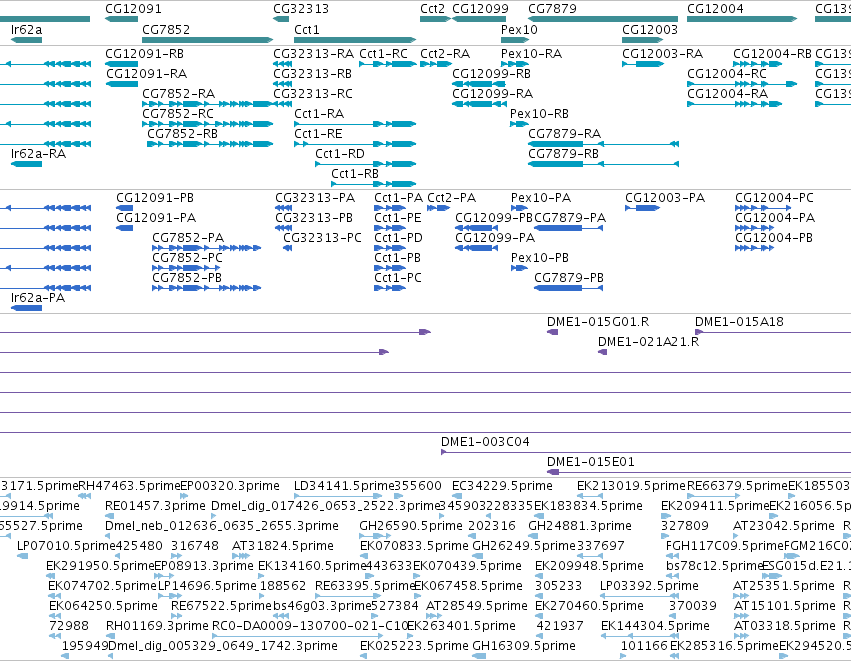Click EST label RH01169.3prime
The image size is (851, 661).
[157, 626]
